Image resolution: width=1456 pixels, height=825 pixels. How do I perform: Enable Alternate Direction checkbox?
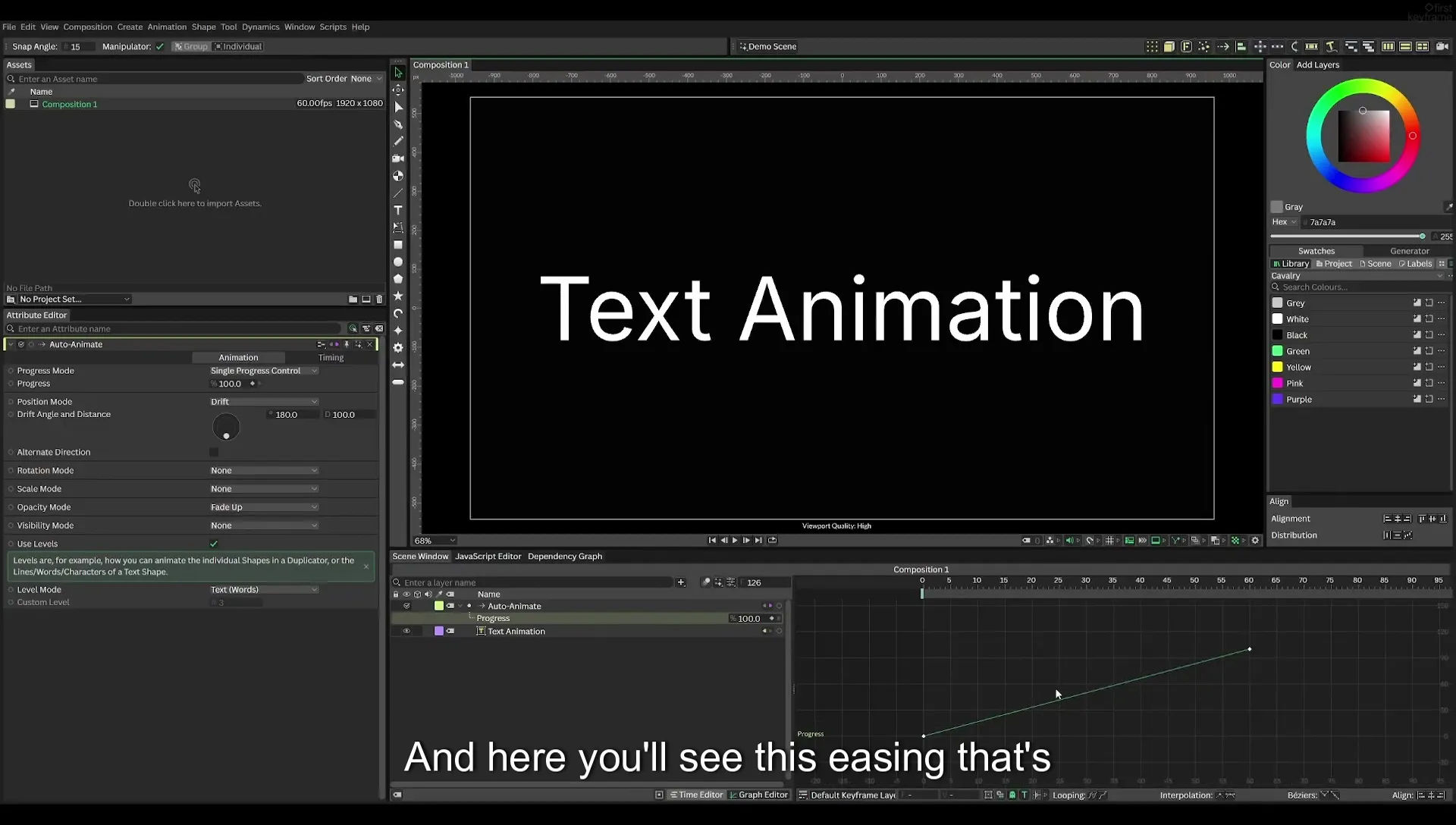coord(214,452)
